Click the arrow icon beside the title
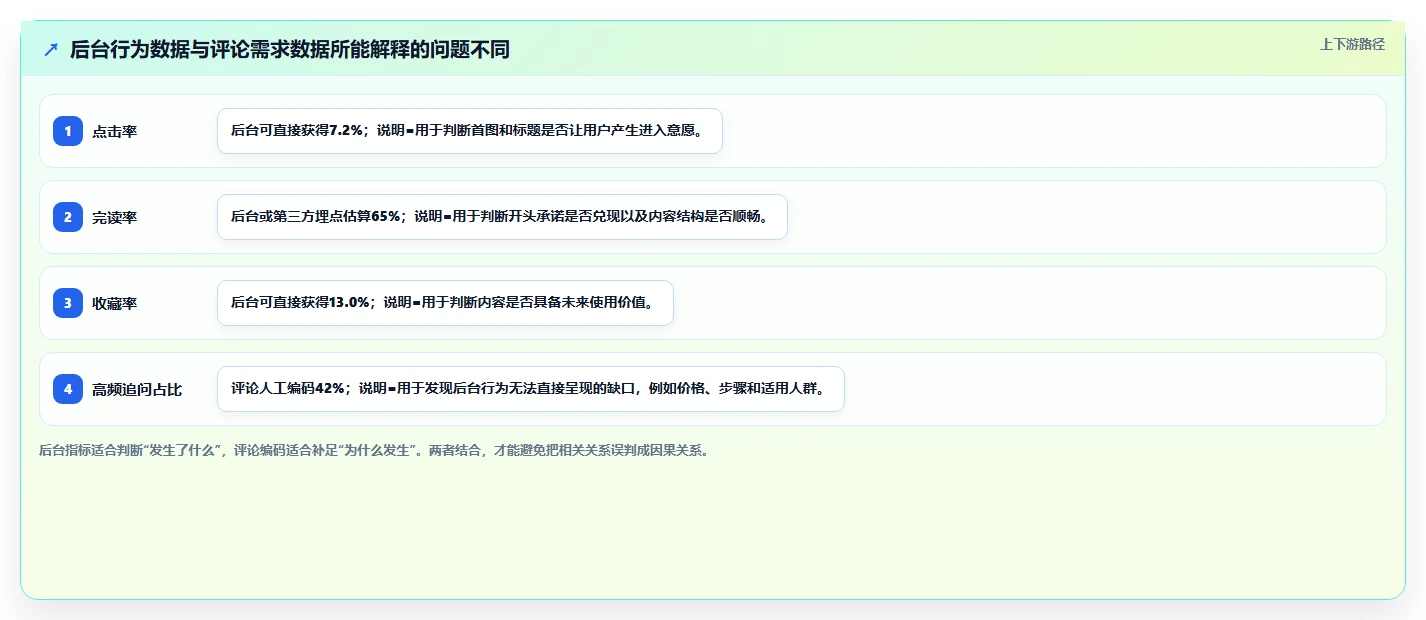This screenshot has width=1426, height=620. pos(51,50)
